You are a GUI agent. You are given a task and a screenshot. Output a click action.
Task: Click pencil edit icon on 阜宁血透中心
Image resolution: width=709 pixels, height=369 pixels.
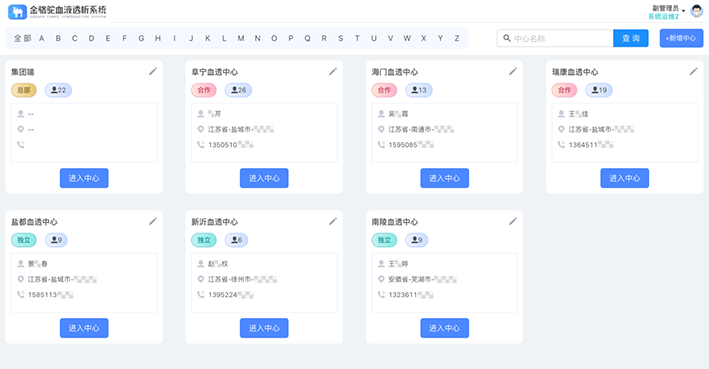(x=333, y=71)
